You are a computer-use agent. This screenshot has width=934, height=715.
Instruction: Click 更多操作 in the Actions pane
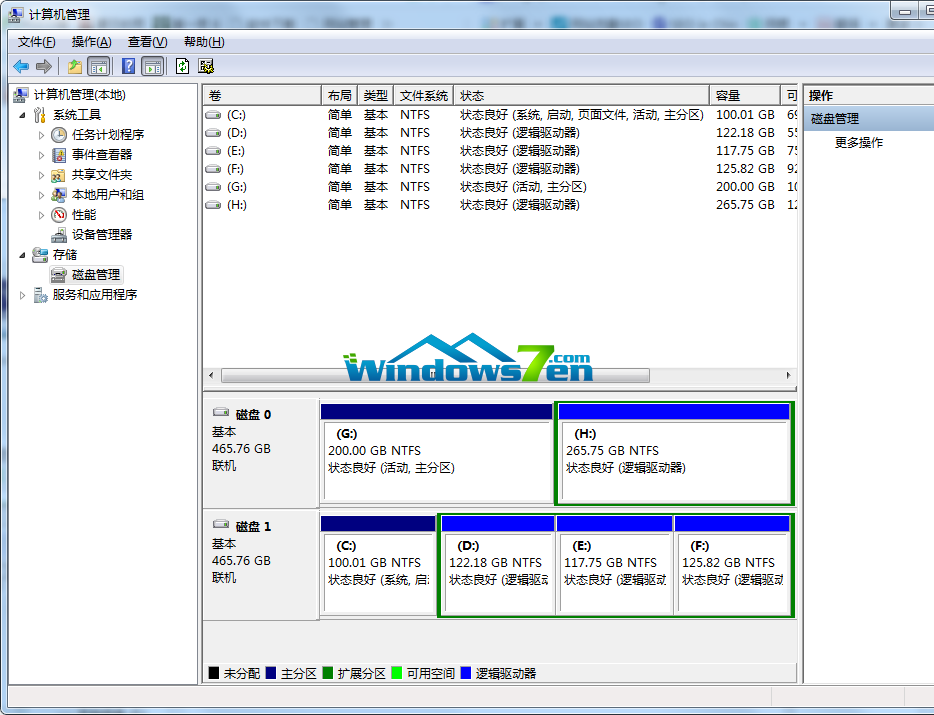859,143
